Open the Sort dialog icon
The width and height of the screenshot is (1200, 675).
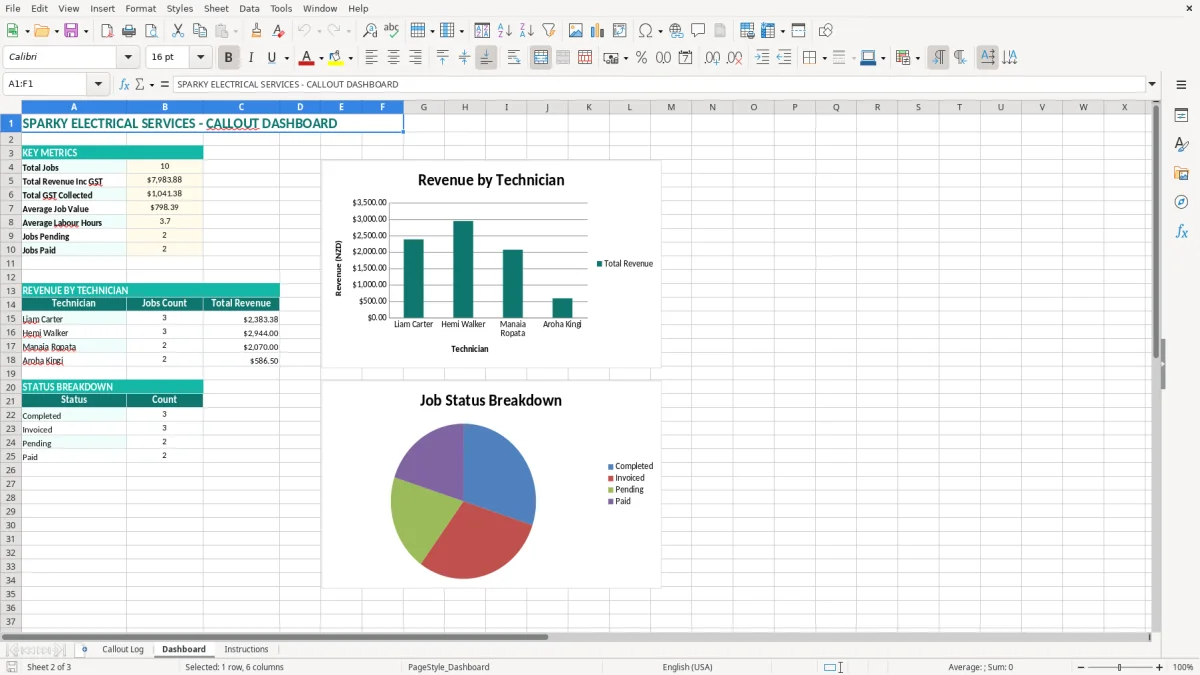coord(482,31)
